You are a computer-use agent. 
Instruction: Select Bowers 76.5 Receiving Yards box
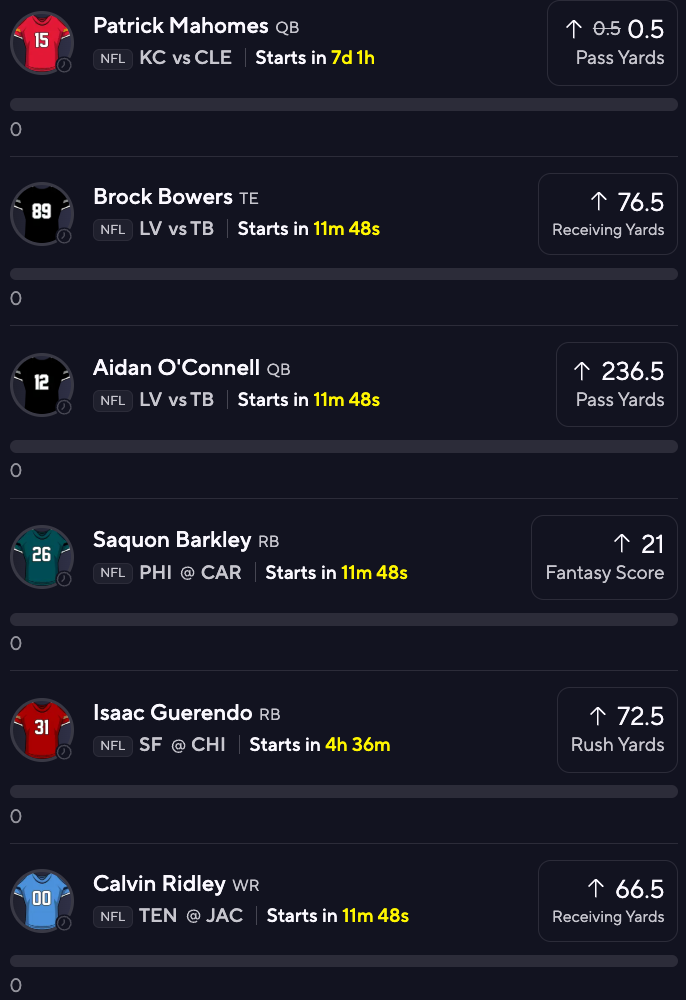click(608, 214)
